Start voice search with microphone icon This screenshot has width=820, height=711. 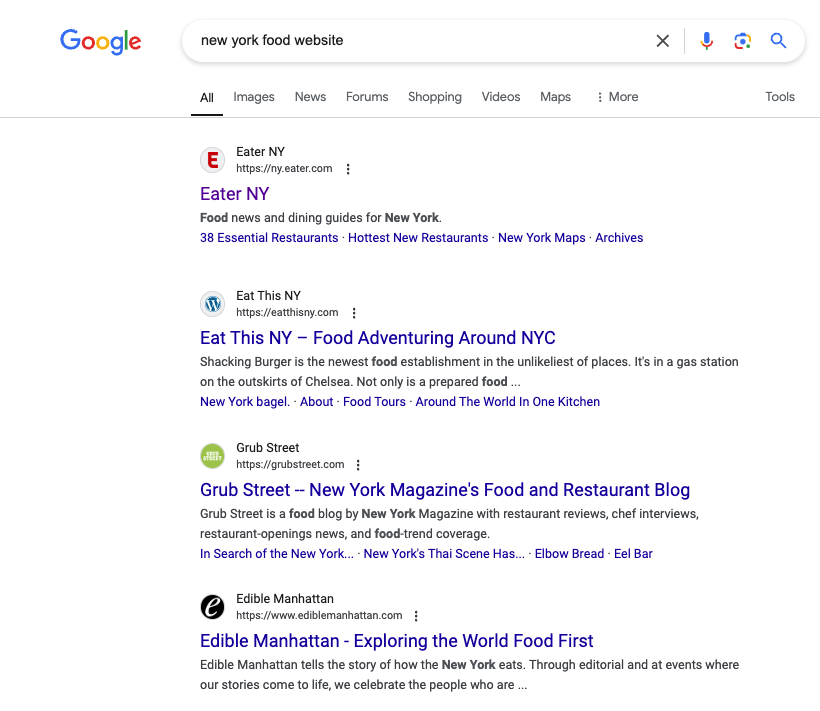point(707,41)
